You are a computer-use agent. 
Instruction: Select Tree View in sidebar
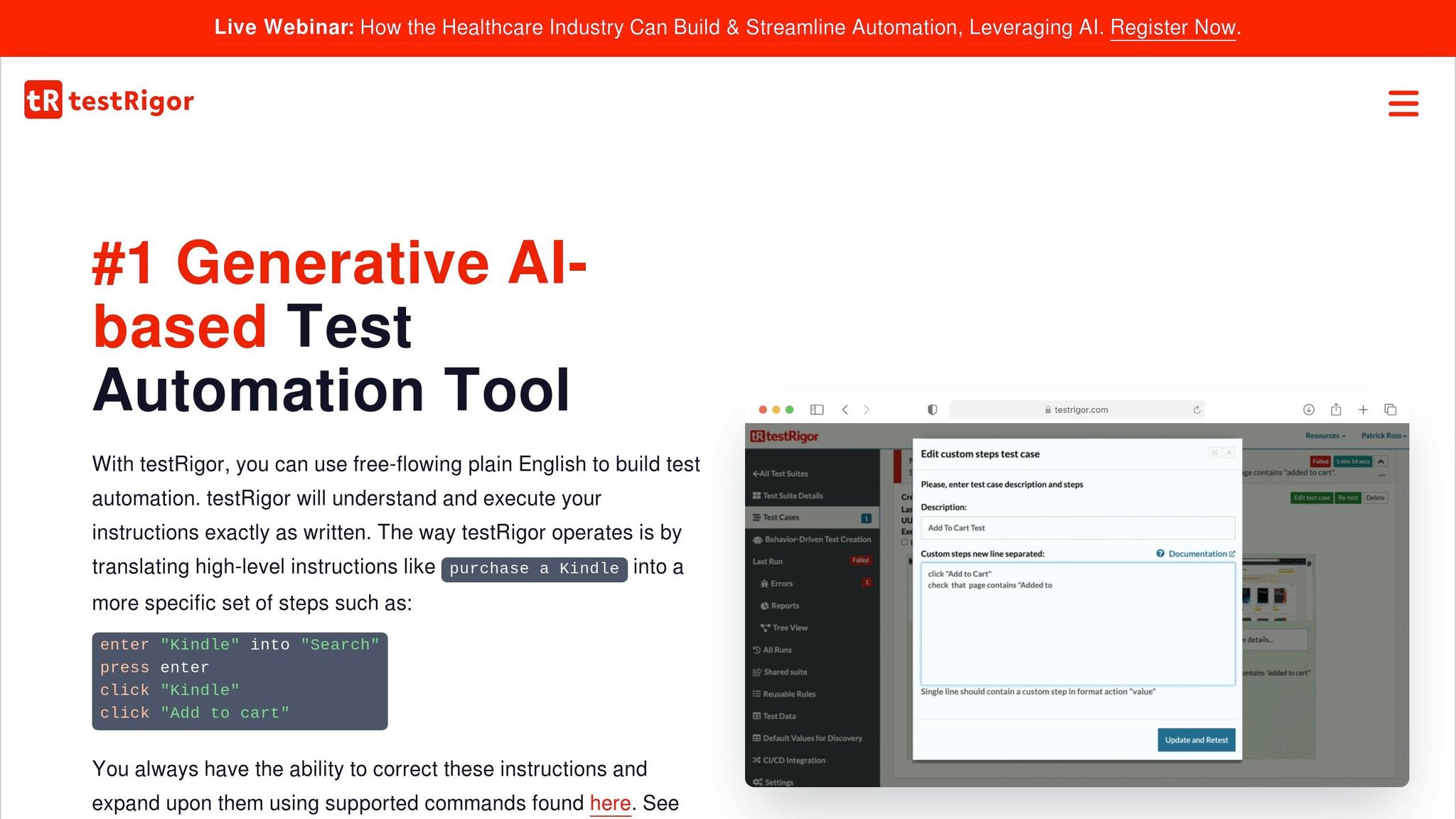pos(789,628)
